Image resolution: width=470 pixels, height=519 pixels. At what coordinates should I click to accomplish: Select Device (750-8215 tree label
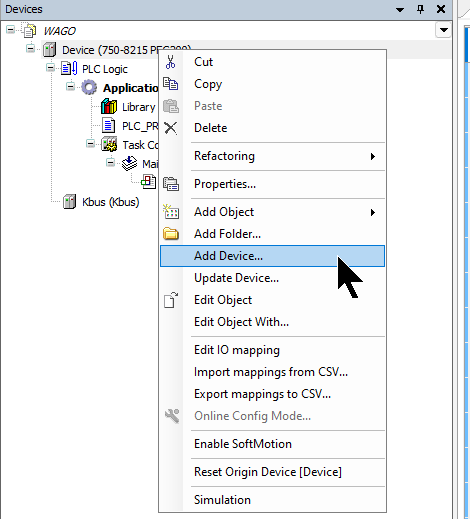[110, 50]
